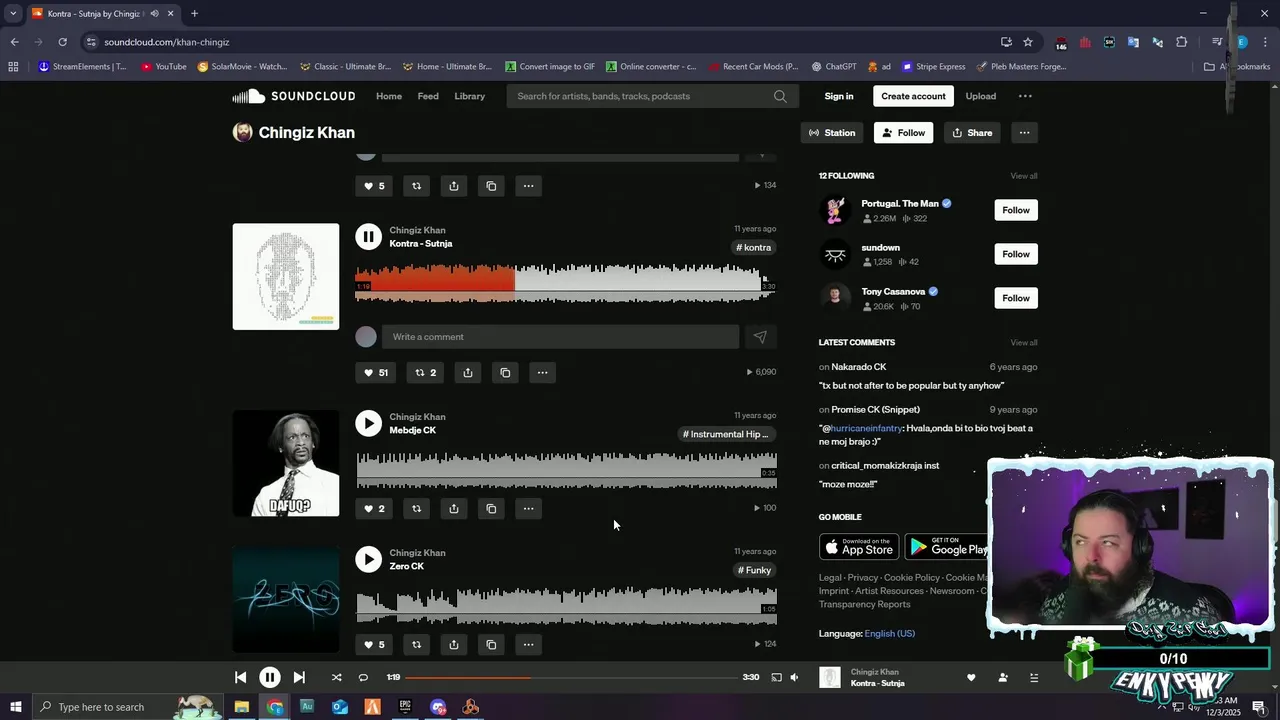Open the top navigation more menu
This screenshot has height=720, width=1280.
(x=1025, y=96)
